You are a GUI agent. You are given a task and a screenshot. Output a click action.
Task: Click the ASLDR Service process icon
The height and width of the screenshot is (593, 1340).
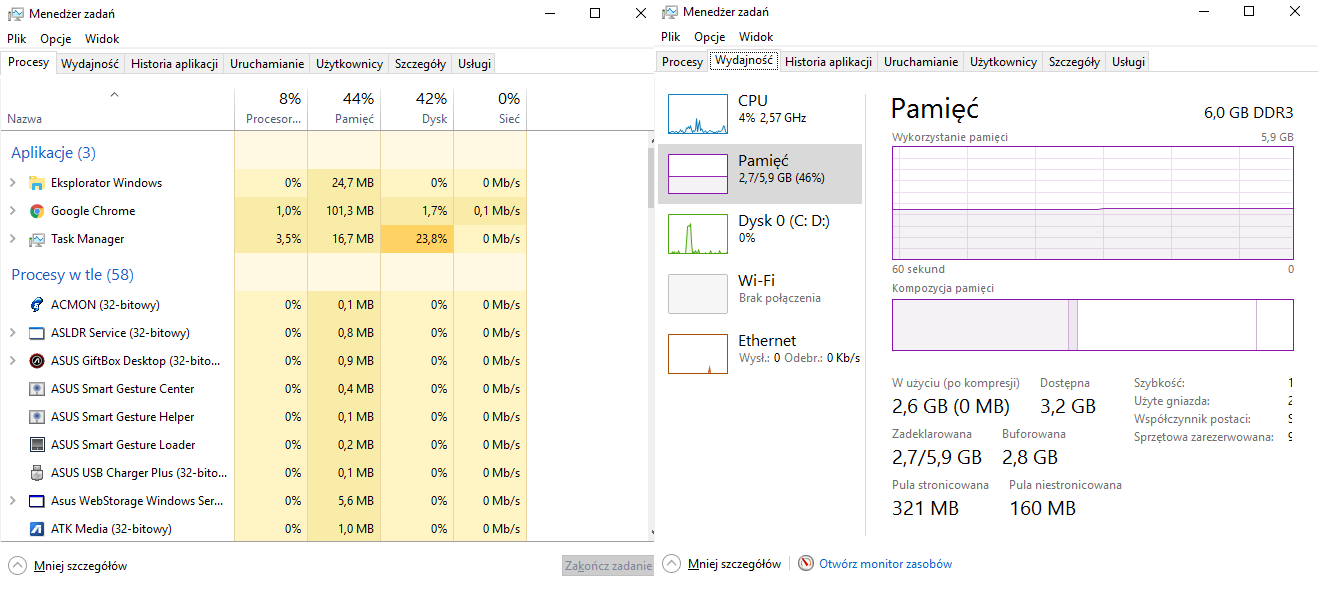pyautogui.click(x=37, y=333)
